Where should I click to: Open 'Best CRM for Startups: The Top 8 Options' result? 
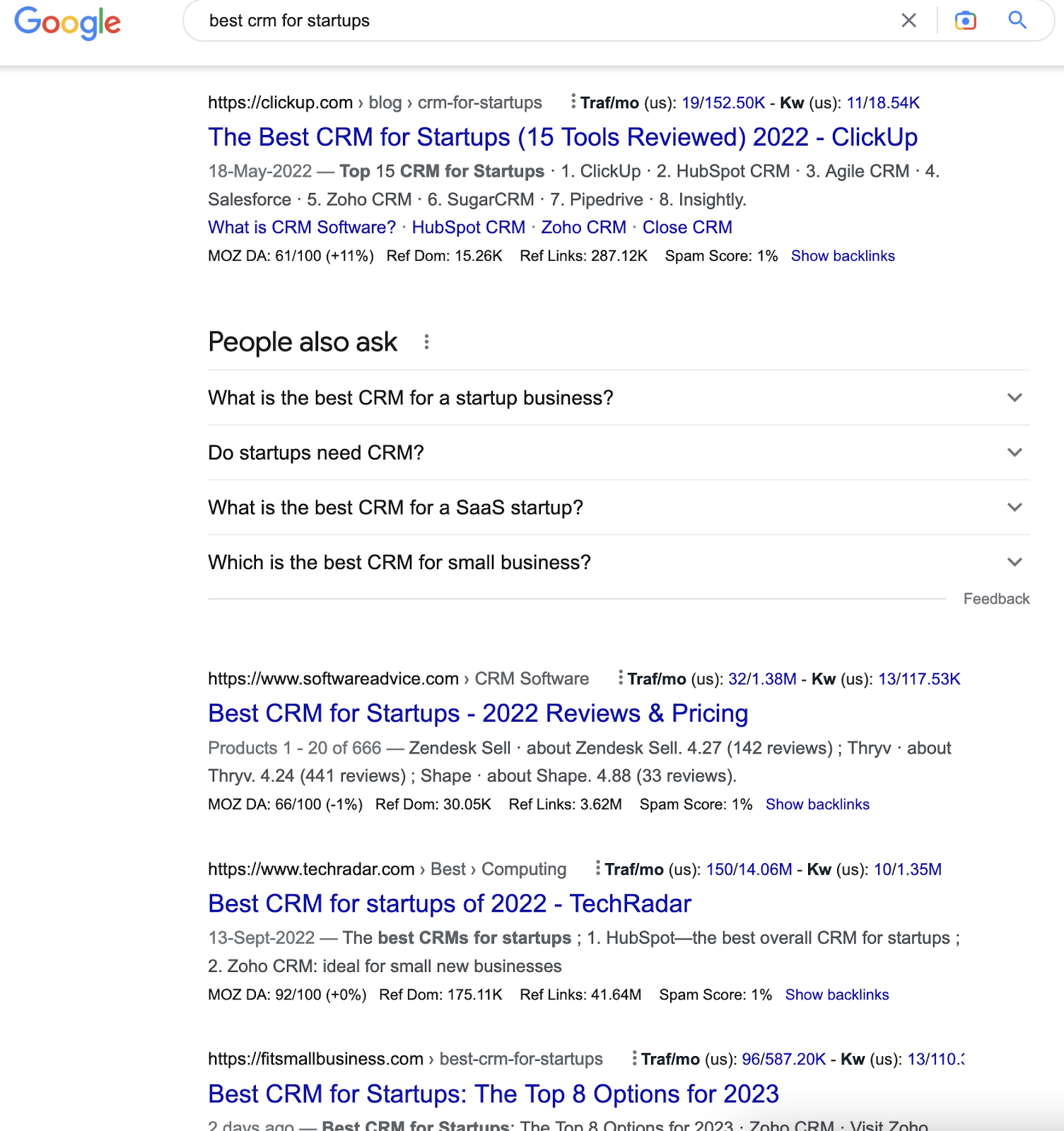click(x=493, y=1094)
